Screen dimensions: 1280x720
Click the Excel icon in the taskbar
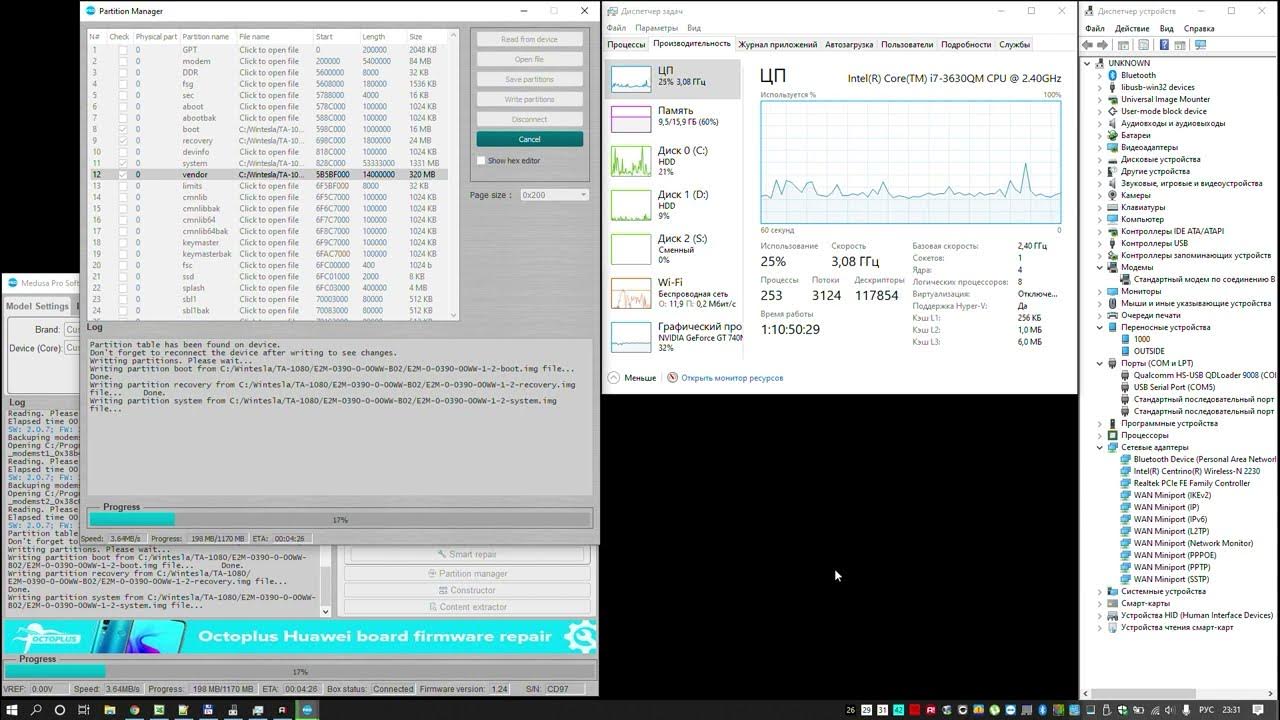point(159,710)
